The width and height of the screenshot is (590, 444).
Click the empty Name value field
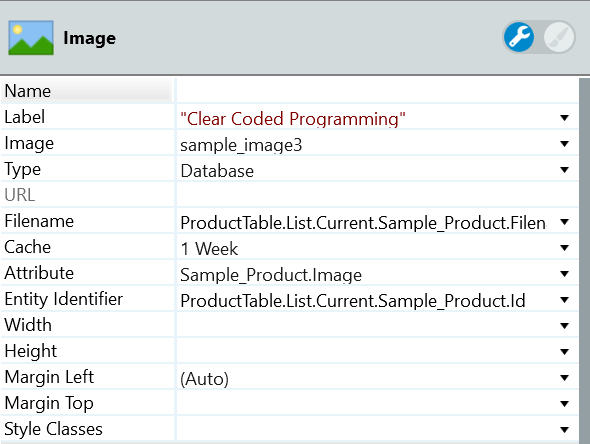pyautogui.click(x=377, y=91)
